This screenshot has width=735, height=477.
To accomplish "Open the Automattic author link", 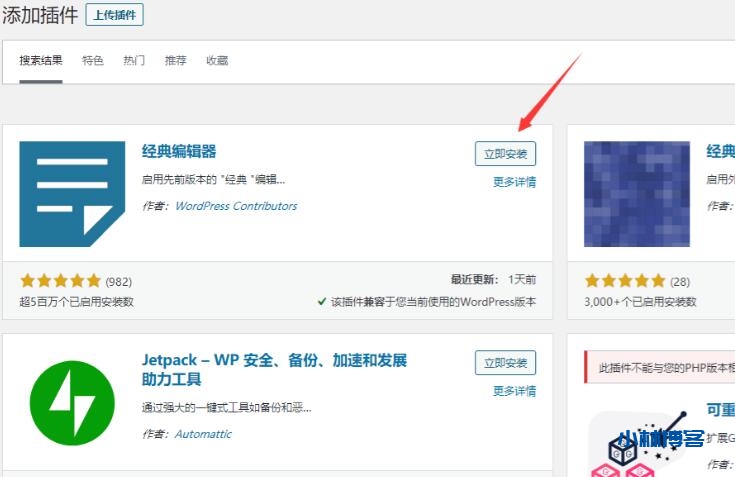I will (x=203, y=434).
